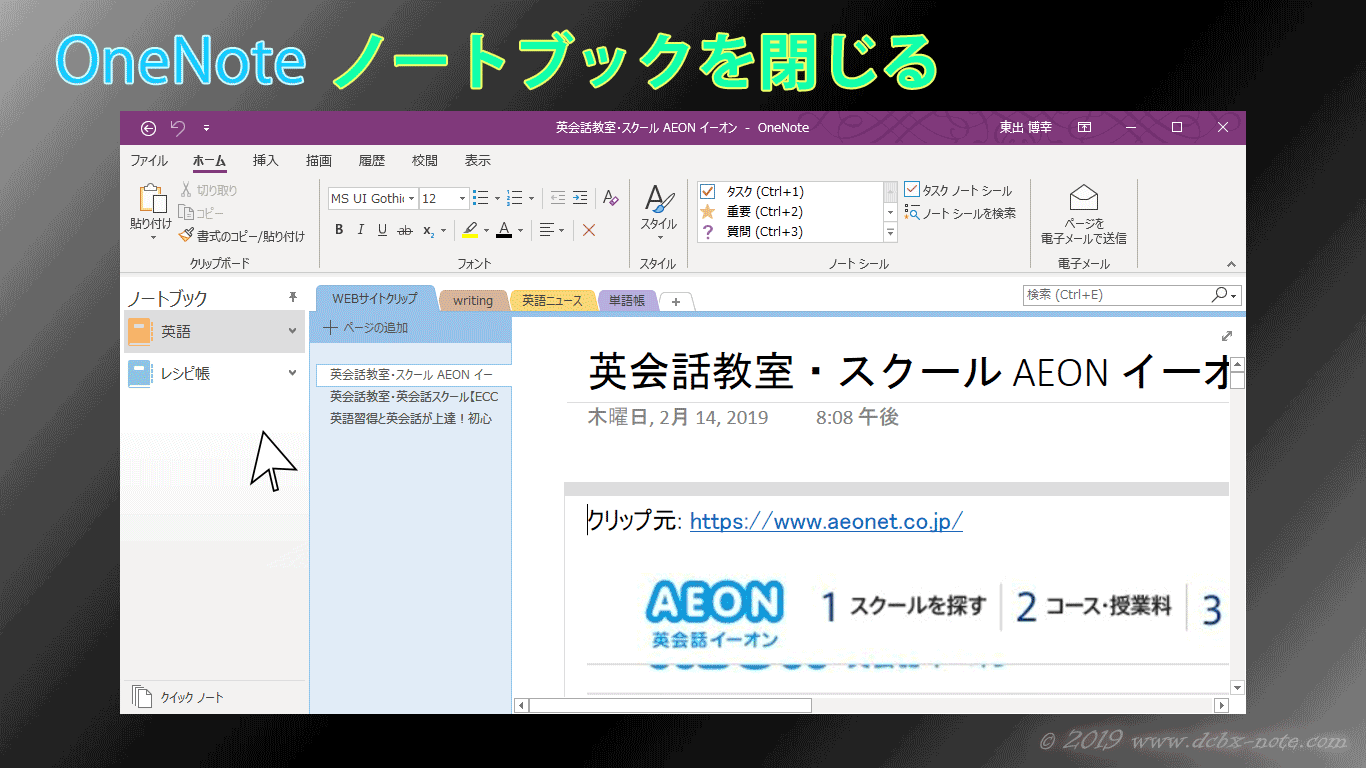Switch to the 表示 ribbon tab
Screen dimensions: 1366x768
477,160
